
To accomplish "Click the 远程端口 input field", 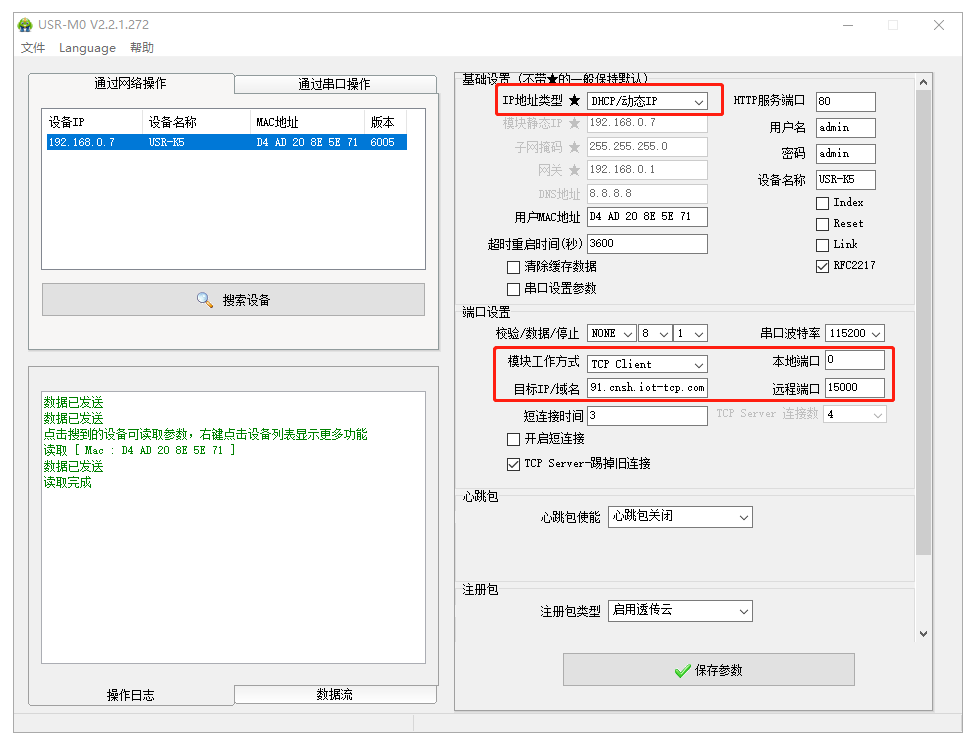I will (854, 388).
